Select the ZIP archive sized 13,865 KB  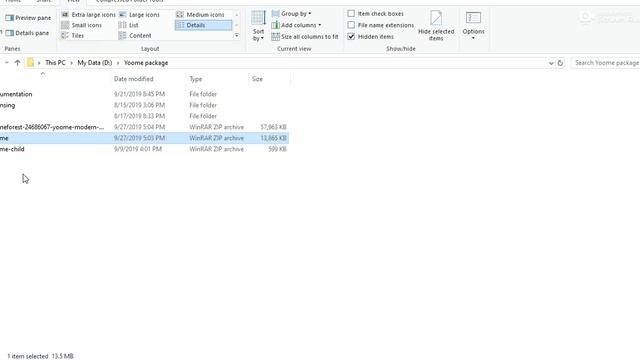(x=144, y=138)
